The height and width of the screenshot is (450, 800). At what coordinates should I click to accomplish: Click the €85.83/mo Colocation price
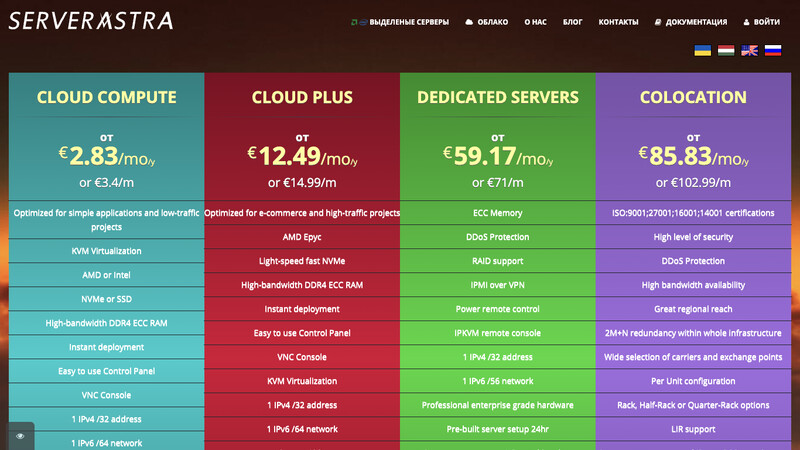point(693,155)
